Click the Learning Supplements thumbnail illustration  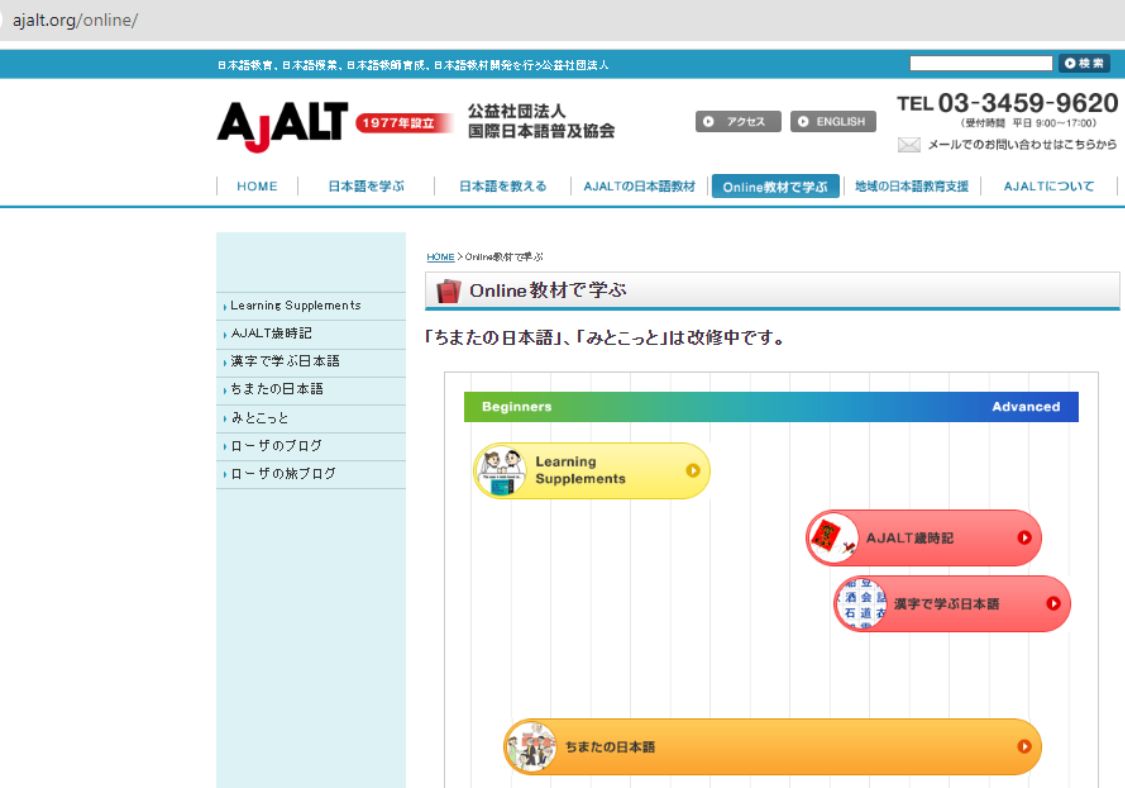[x=501, y=471]
